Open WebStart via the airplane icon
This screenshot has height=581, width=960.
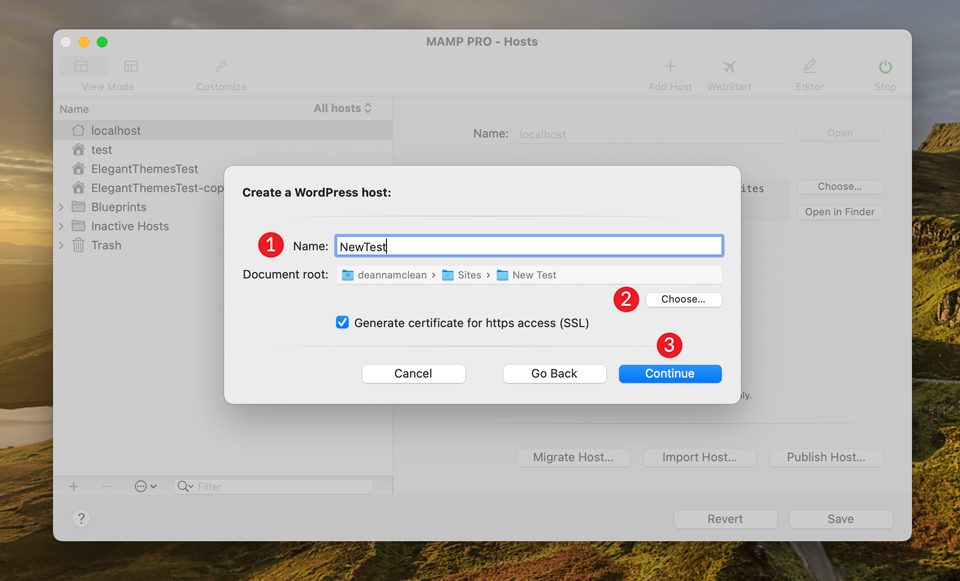pos(729,67)
